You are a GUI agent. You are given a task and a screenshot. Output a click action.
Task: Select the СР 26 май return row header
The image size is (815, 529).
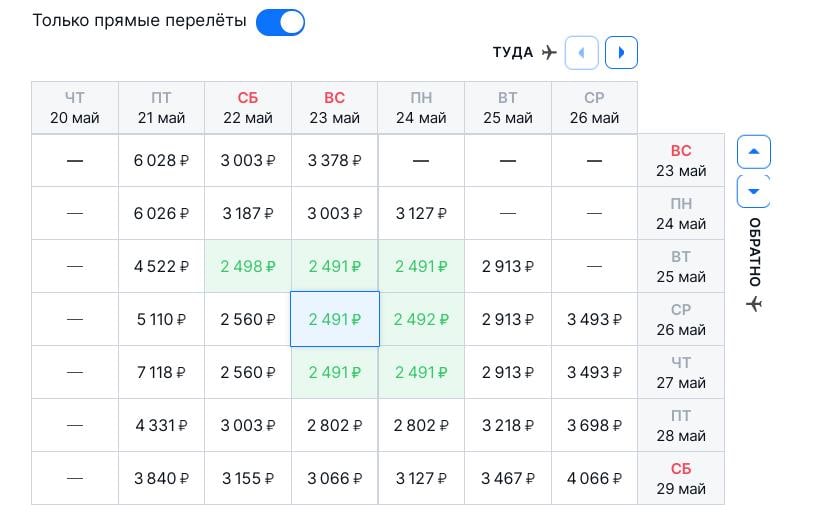pyautogui.click(x=681, y=319)
